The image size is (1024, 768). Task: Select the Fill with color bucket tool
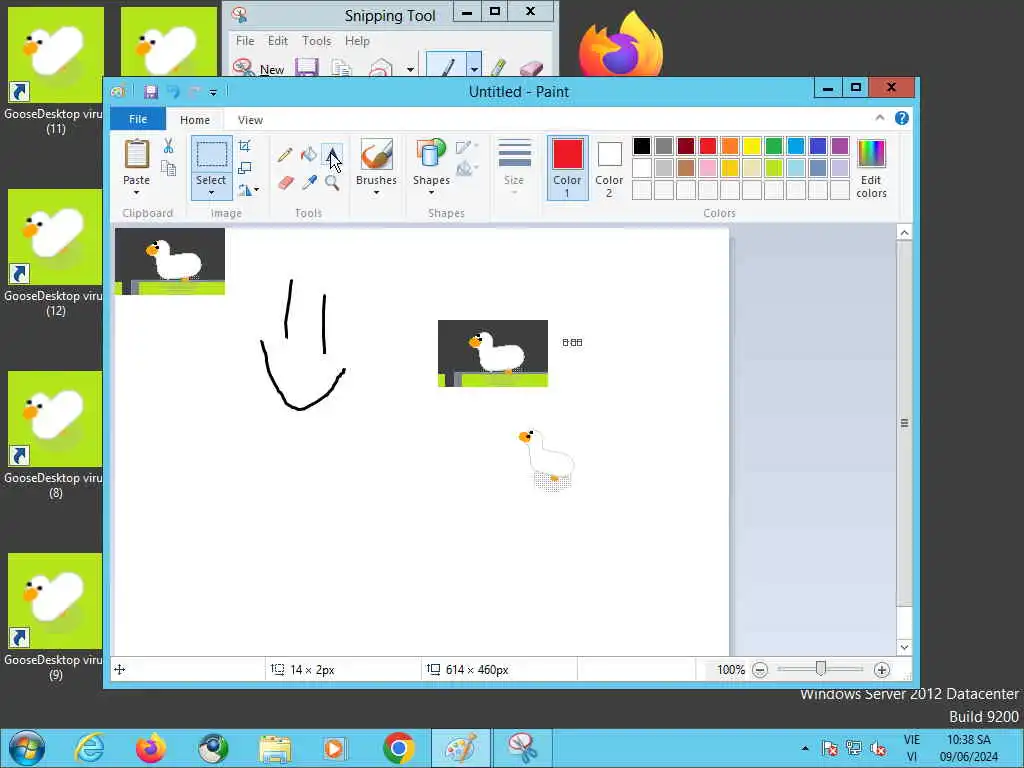308,155
